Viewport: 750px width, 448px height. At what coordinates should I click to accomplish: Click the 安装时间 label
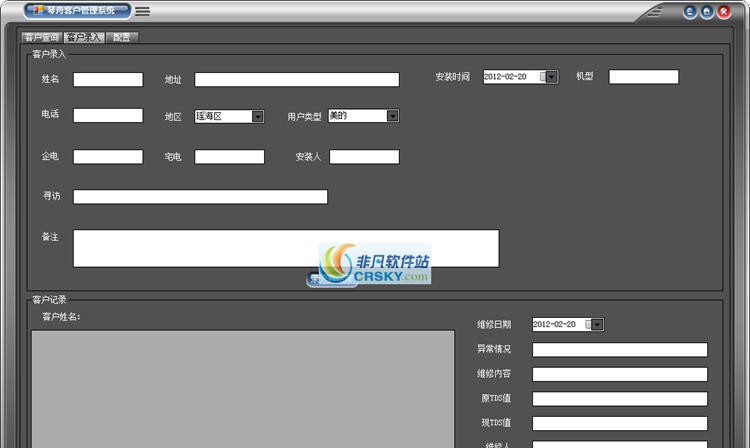click(452, 76)
